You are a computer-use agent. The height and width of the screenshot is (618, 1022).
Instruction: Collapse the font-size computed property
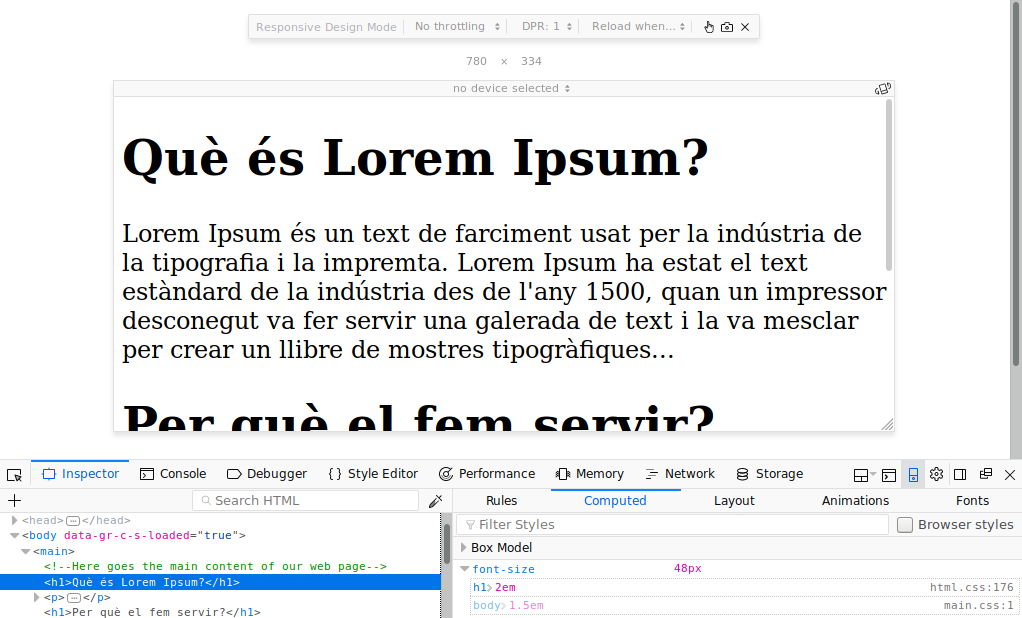click(464, 569)
